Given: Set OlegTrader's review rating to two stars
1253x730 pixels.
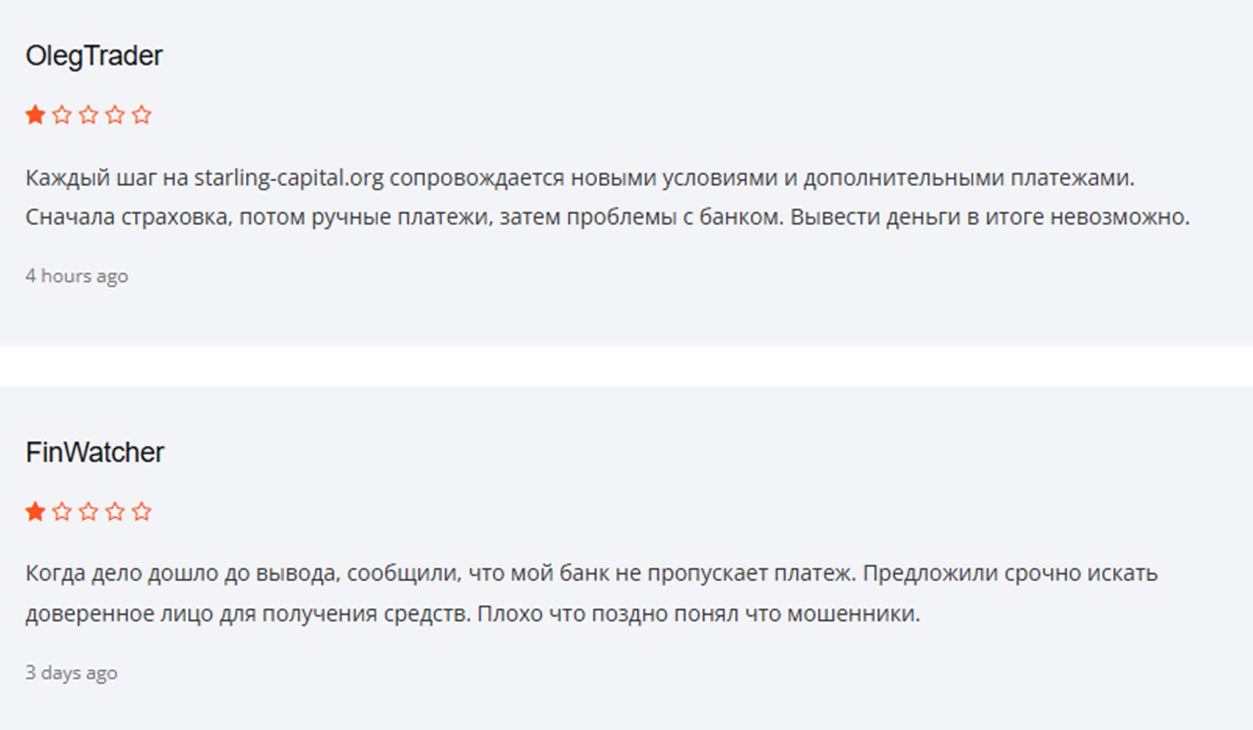Looking at the screenshot, I should [x=62, y=115].
